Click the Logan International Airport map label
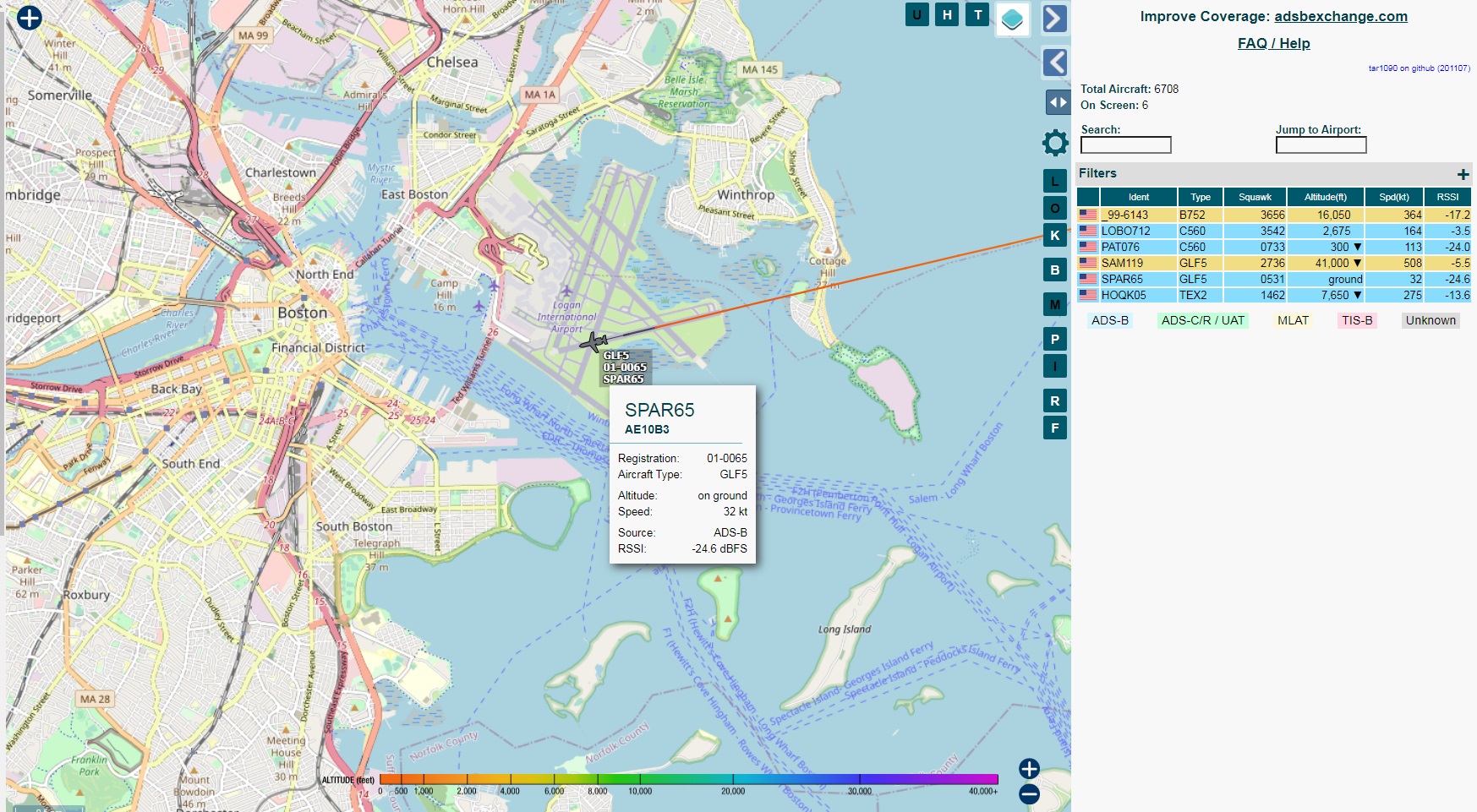Viewport: 1477px width, 812px height. click(566, 317)
